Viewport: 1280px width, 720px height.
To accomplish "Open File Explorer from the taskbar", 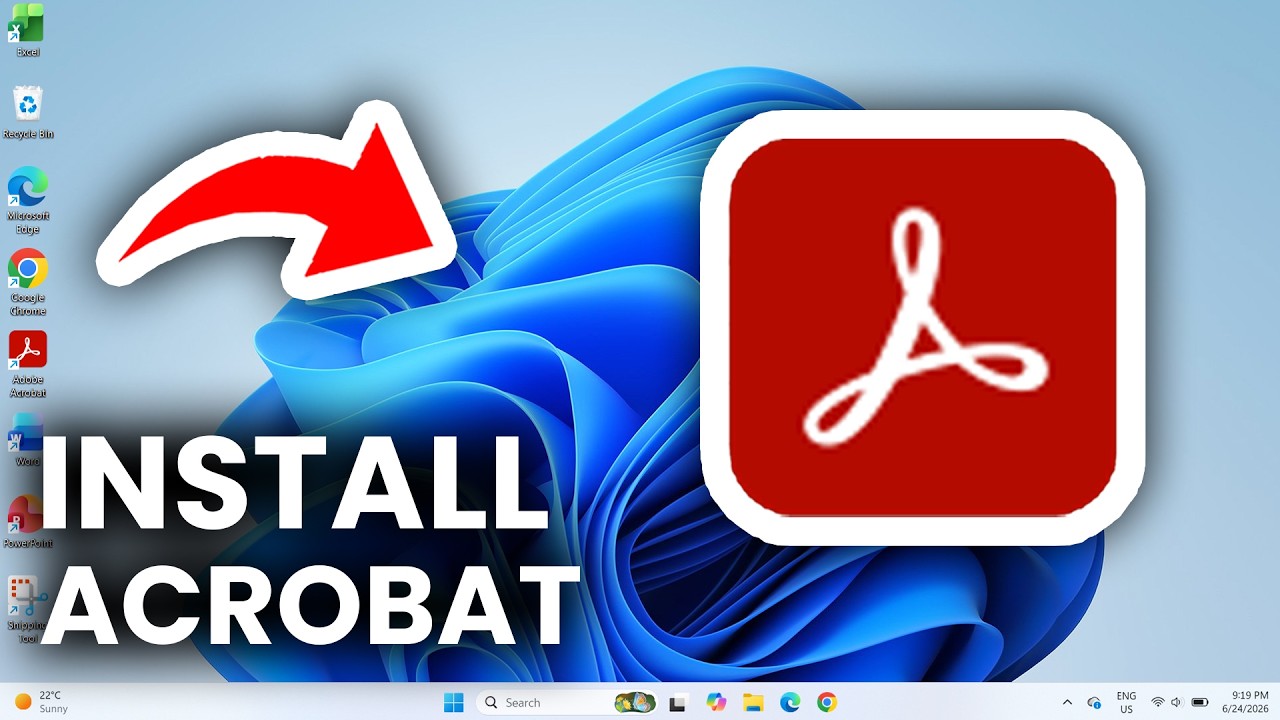I will tap(753, 702).
